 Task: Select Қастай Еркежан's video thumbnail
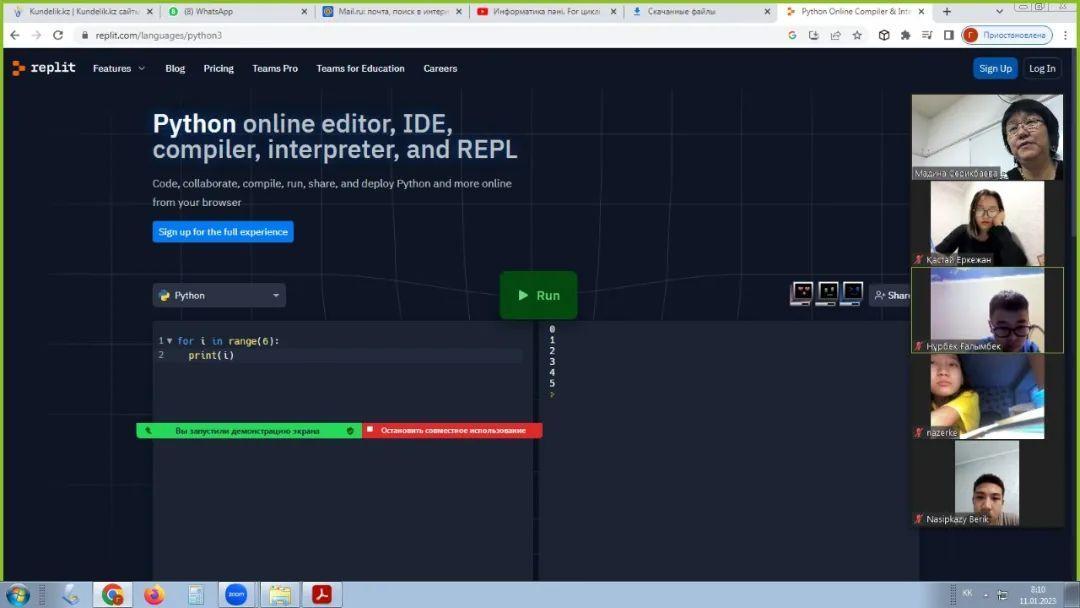(x=987, y=224)
